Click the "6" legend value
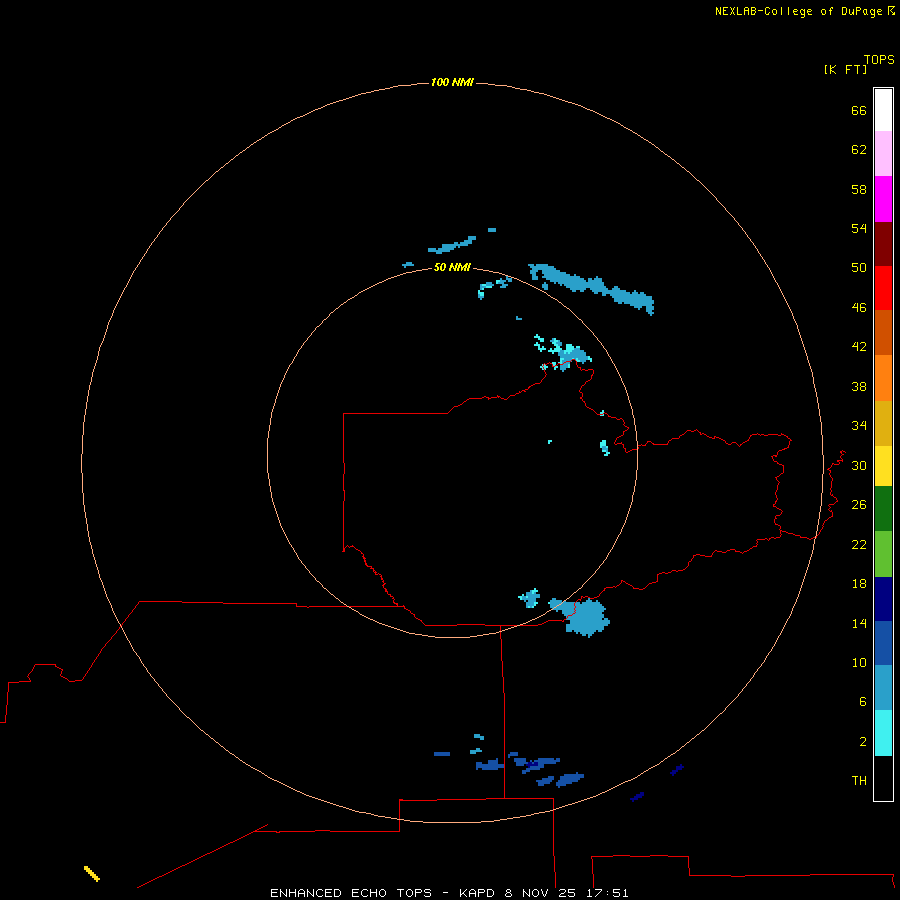900x900 pixels. click(x=863, y=701)
